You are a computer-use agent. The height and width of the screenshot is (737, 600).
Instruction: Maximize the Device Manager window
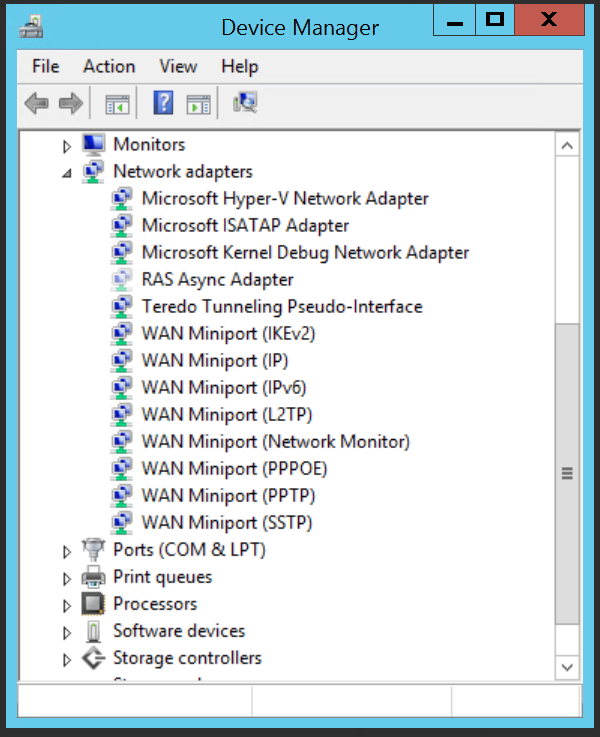495,20
